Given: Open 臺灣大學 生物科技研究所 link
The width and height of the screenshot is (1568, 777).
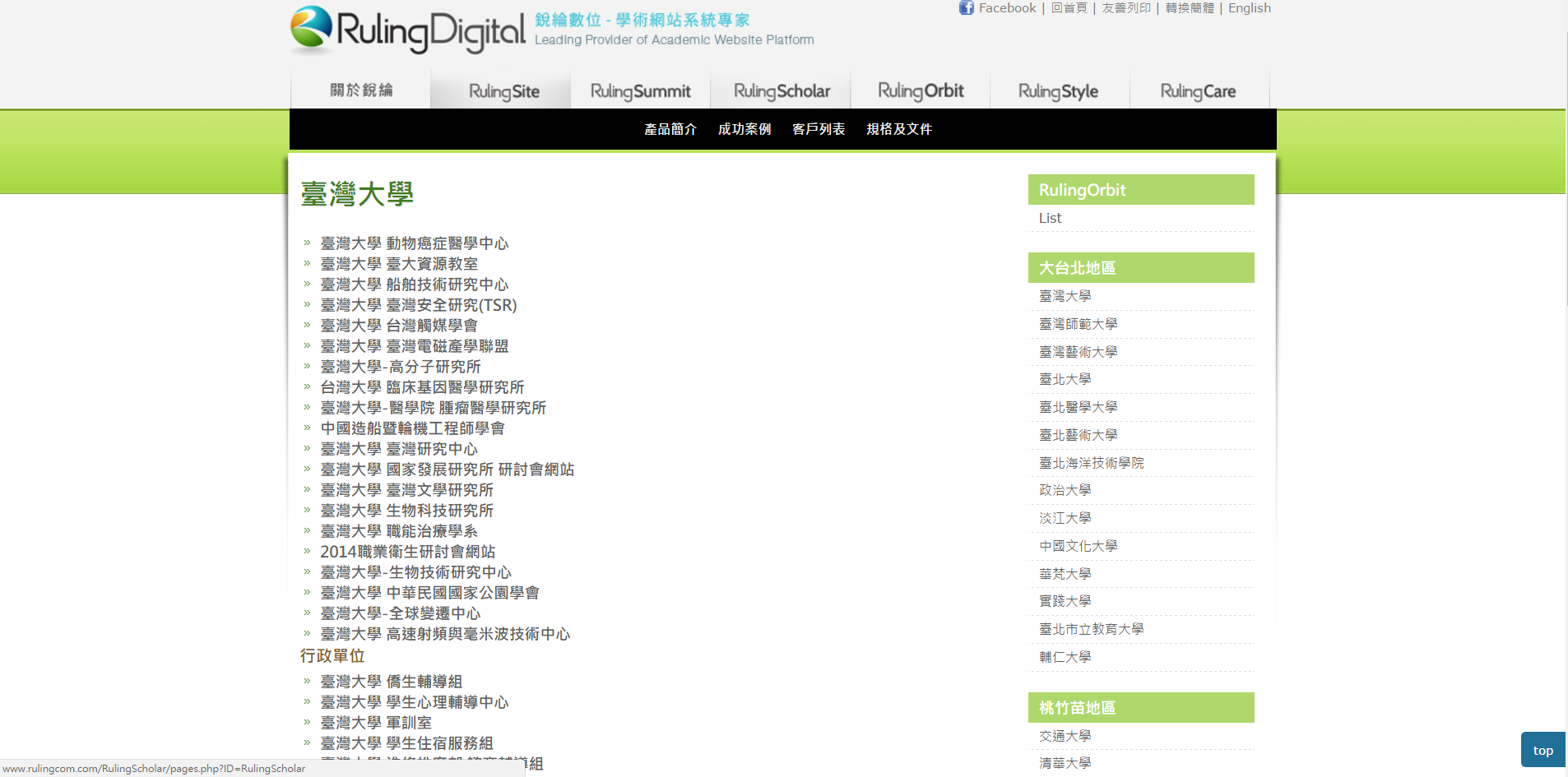Looking at the screenshot, I should [407, 511].
